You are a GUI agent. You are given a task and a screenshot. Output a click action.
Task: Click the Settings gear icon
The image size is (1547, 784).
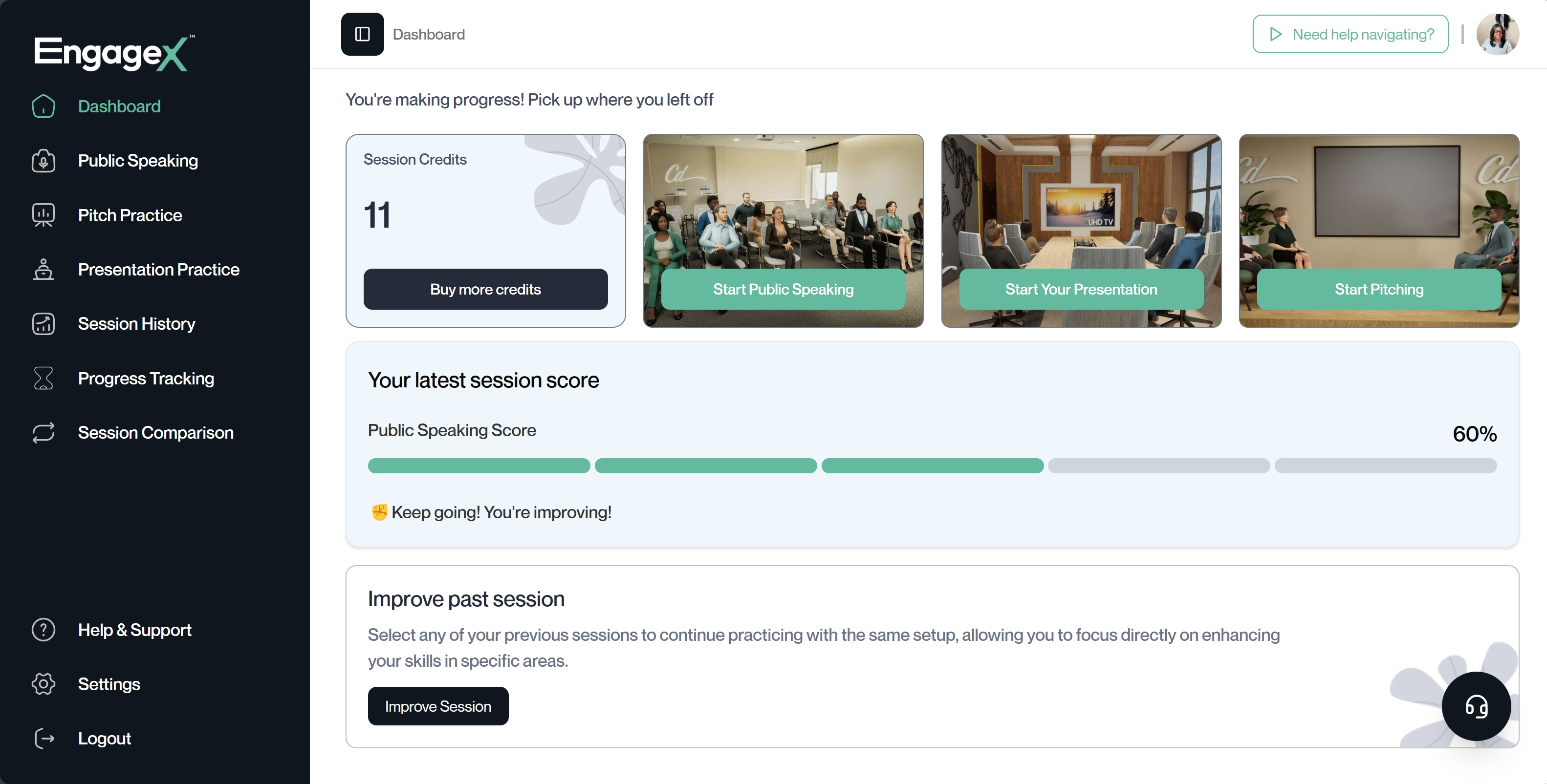(43, 684)
